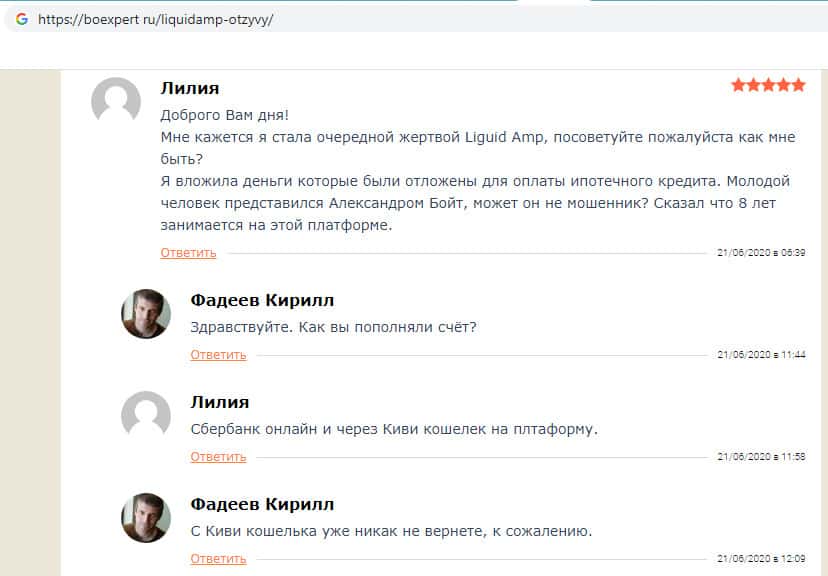Image resolution: width=828 pixels, height=576 pixels.
Task: Click Фадеев Кирилл name on last reply
Action: pos(262,504)
